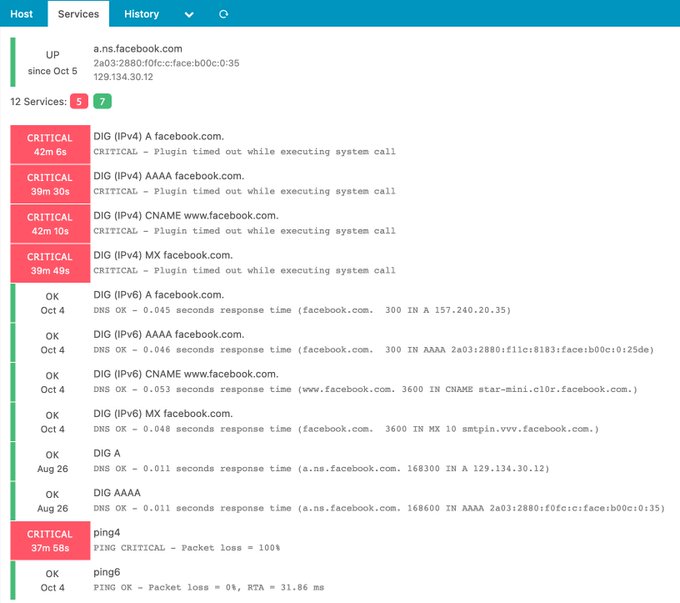Click CRITICAL 39m 30s status block
Screen dimensions: 680x603
pyautogui.click(x=50, y=184)
